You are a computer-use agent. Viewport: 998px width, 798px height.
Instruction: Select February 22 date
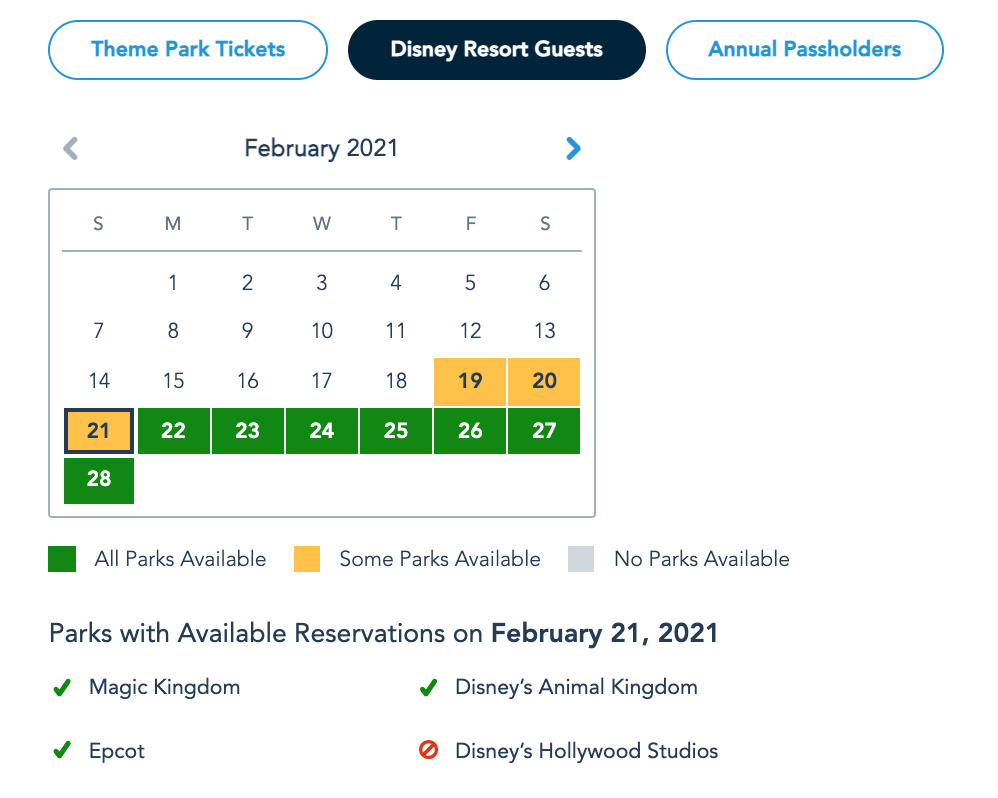173,431
